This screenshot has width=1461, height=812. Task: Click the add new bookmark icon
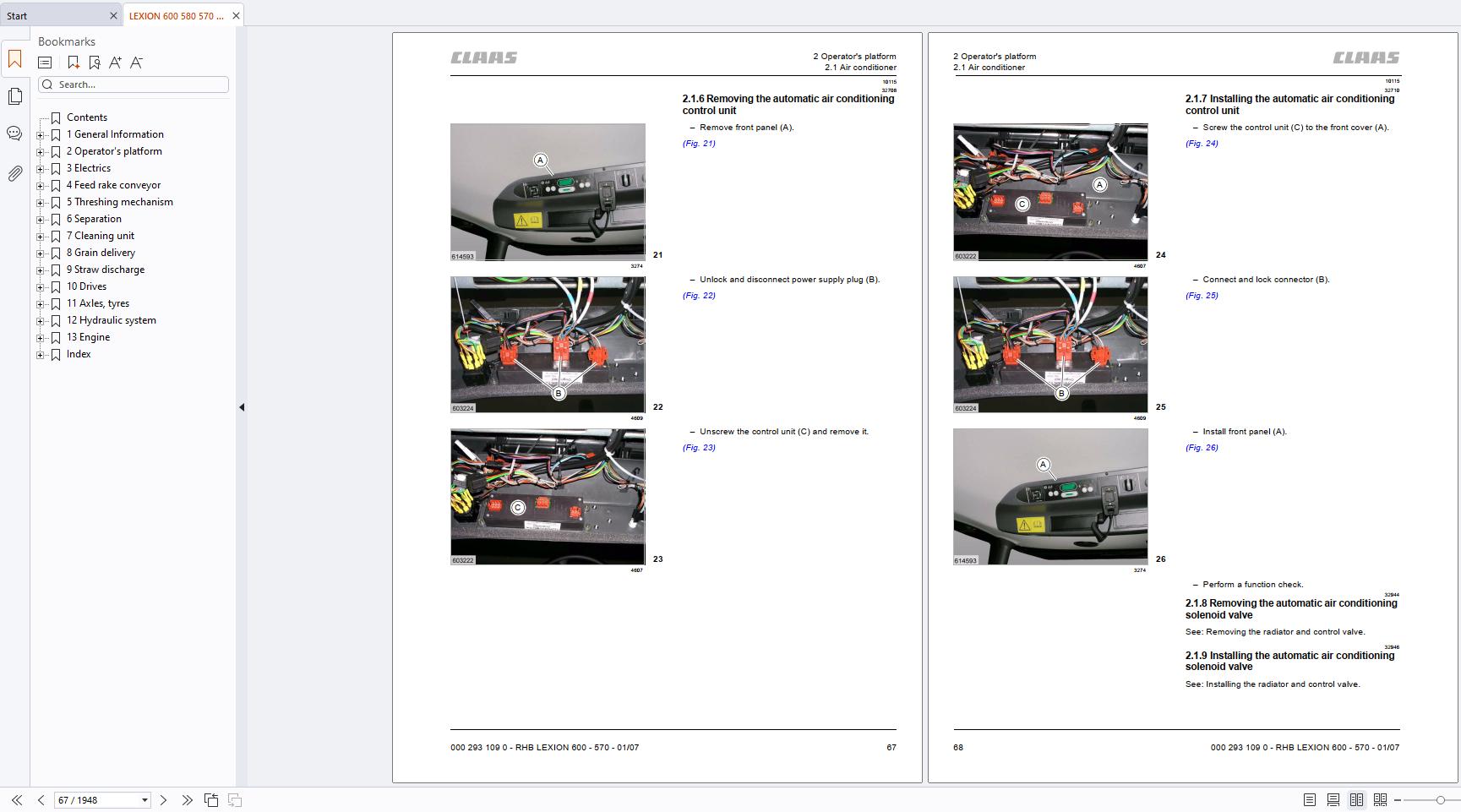pos(74,63)
